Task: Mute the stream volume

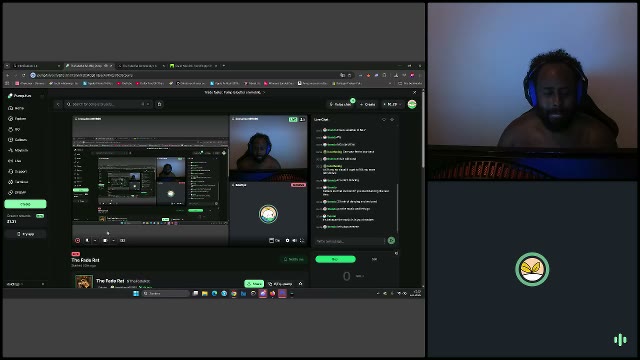Action: pyautogui.click(x=294, y=241)
